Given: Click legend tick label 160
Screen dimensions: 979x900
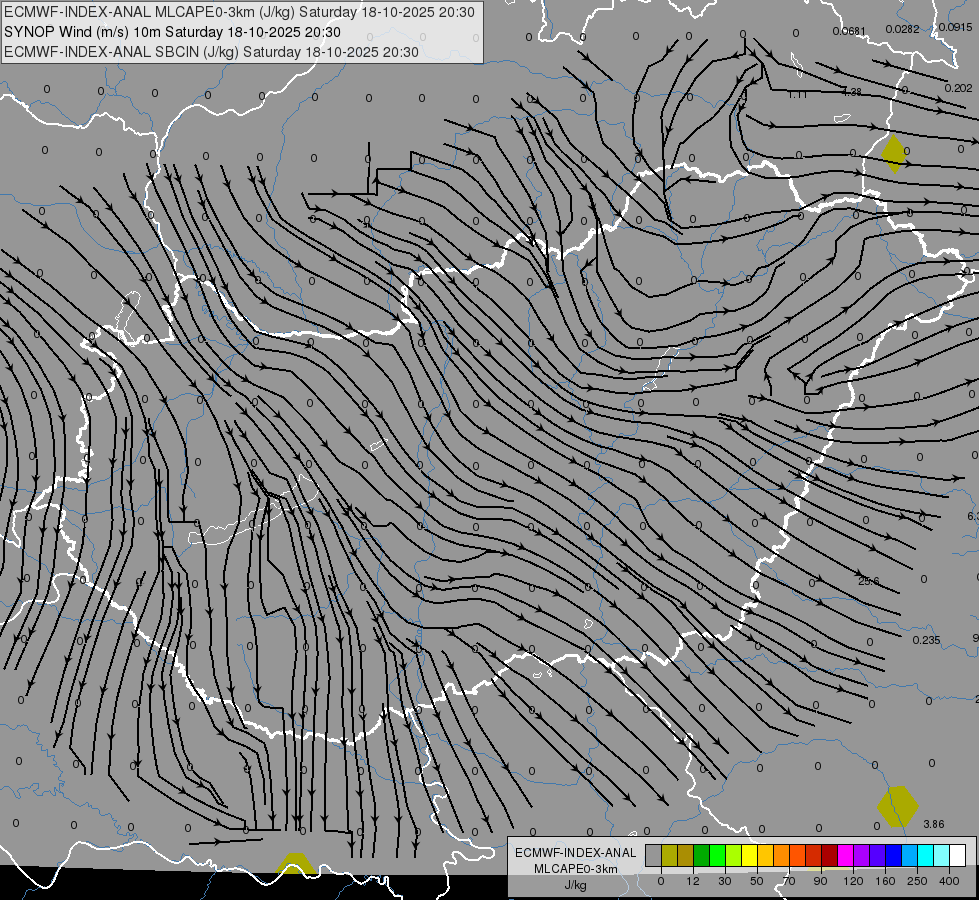Looking at the screenshot, I should pos(885,881).
